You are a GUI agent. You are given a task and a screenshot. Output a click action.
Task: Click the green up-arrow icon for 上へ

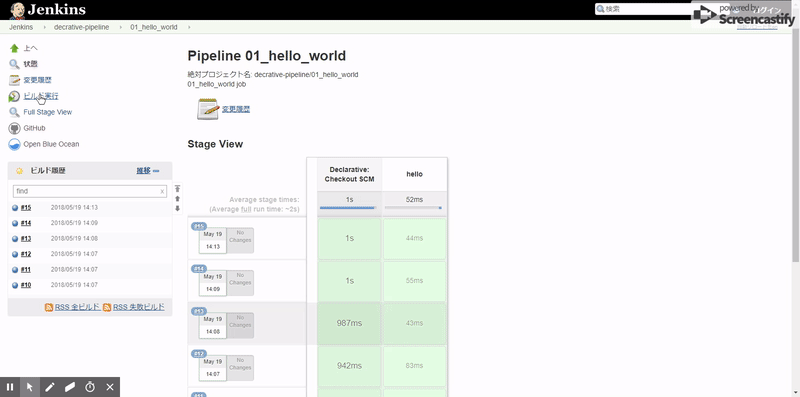[14, 48]
